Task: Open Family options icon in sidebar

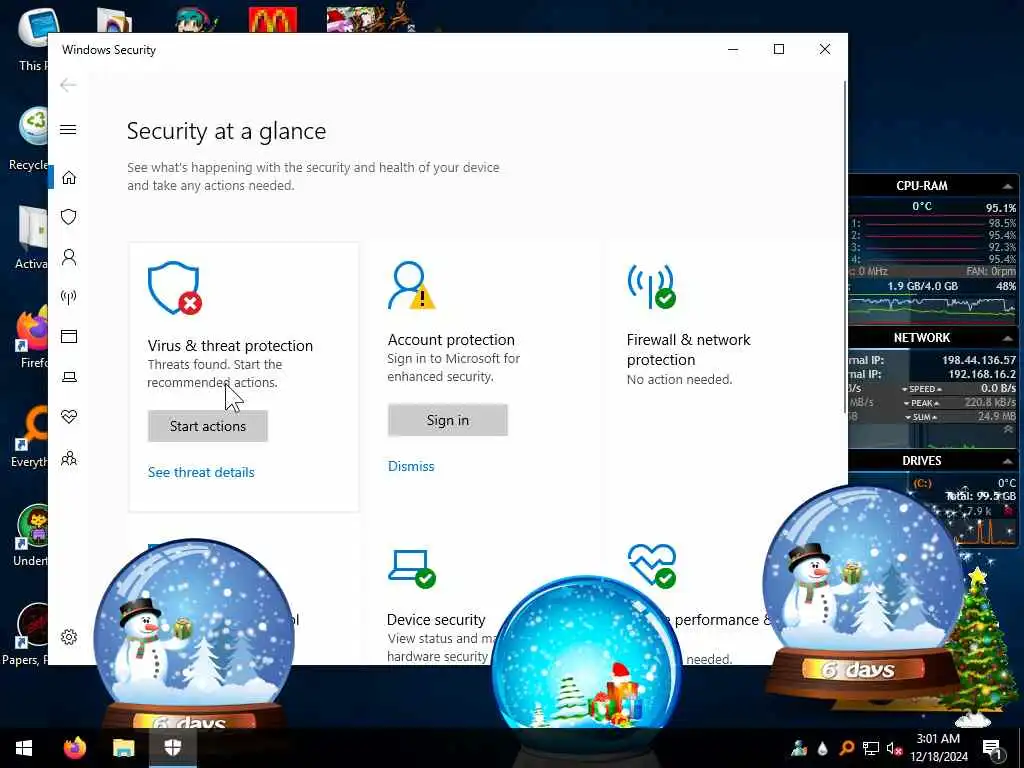Action: (69, 458)
